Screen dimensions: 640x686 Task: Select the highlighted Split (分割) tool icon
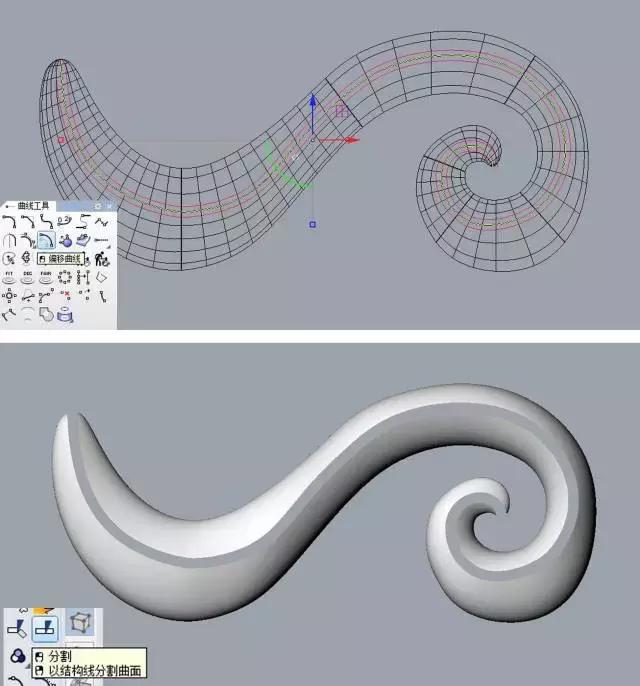tap(45, 629)
